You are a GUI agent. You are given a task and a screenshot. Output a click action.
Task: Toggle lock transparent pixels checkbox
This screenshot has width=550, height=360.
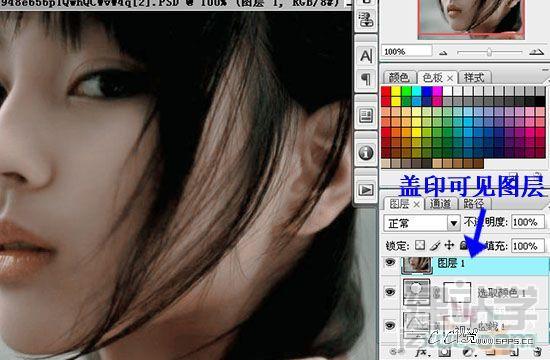click(420, 245)
